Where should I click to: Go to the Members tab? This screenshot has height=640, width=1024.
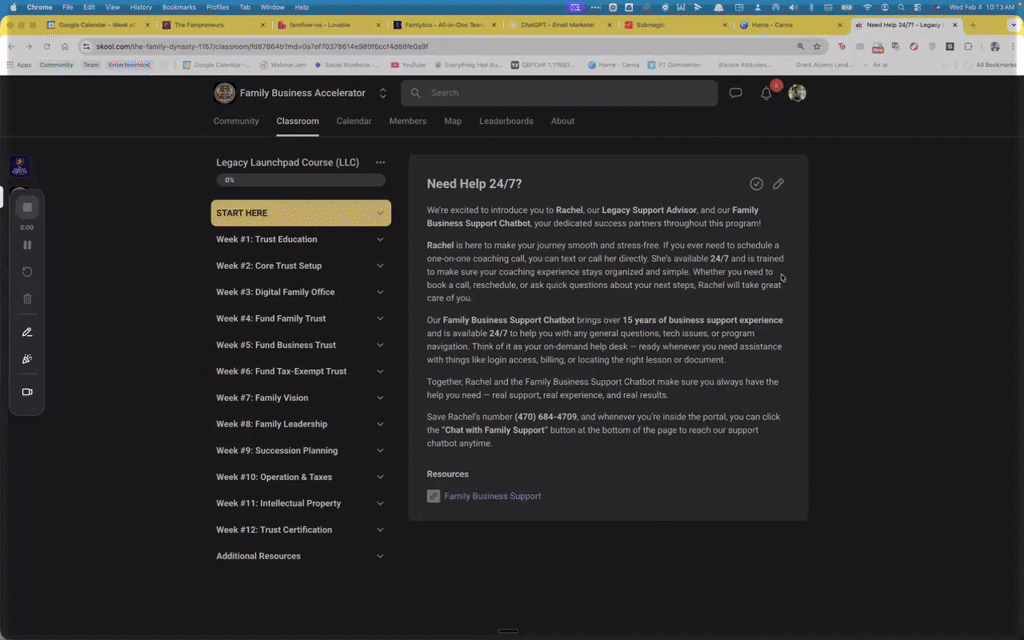point(408,121)
